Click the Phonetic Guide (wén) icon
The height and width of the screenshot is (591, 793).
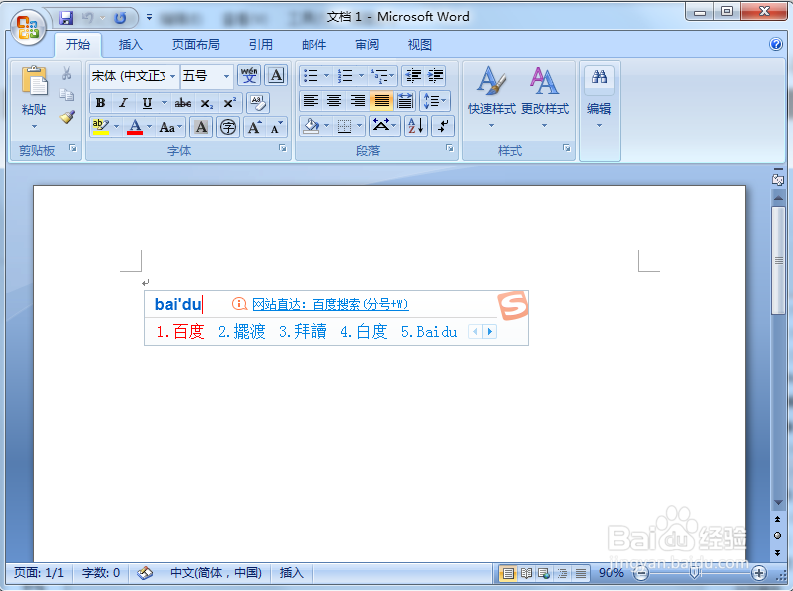pos(249,75)
